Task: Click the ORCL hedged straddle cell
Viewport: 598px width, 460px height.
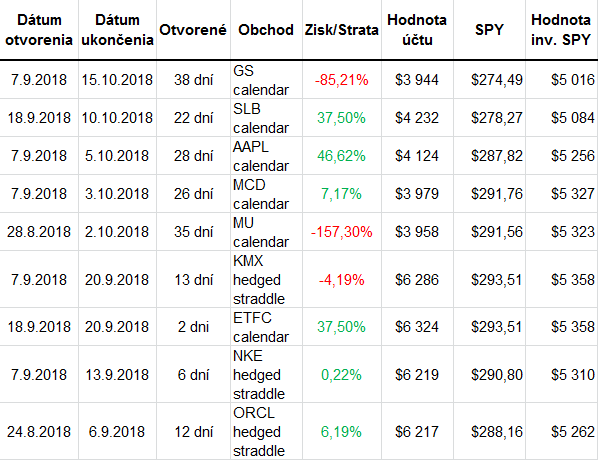Action: click(x=266, y=431)
